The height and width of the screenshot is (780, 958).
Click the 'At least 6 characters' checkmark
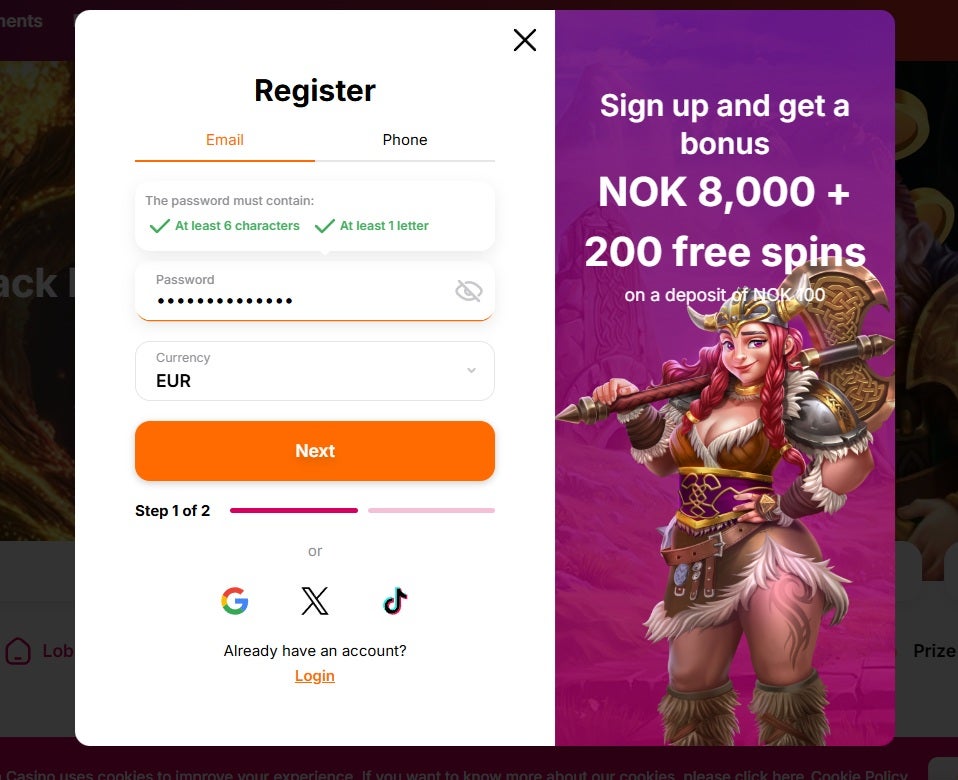pyautogui.click(x=159, y=226)
